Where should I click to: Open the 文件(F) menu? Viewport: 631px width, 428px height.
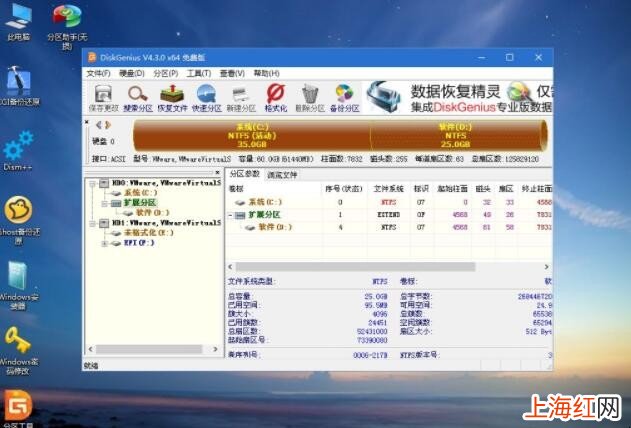click(x=98, y=74)
